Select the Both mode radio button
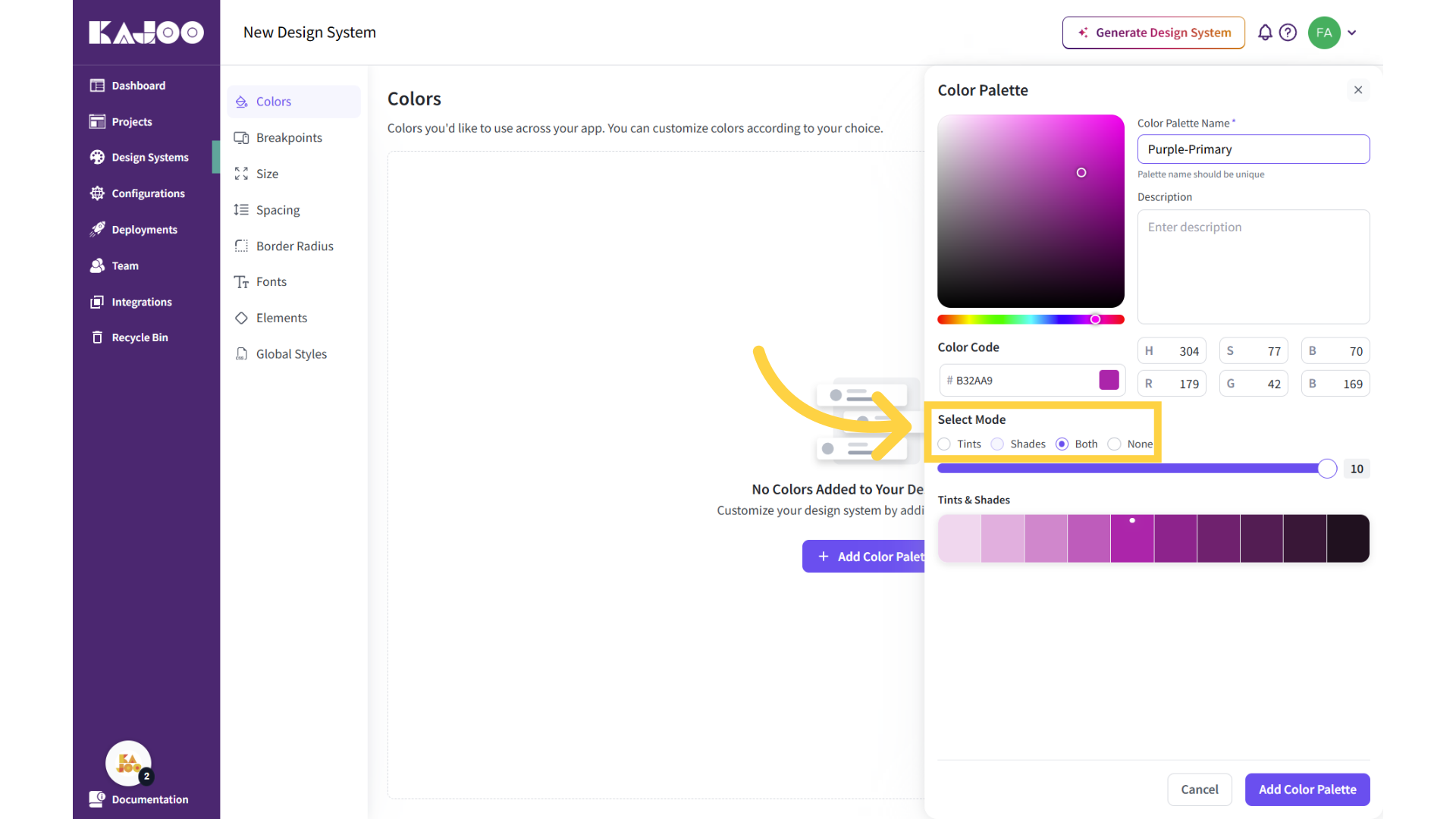The width and height of the screenshot is (1456, 819). coord(1062,444)
